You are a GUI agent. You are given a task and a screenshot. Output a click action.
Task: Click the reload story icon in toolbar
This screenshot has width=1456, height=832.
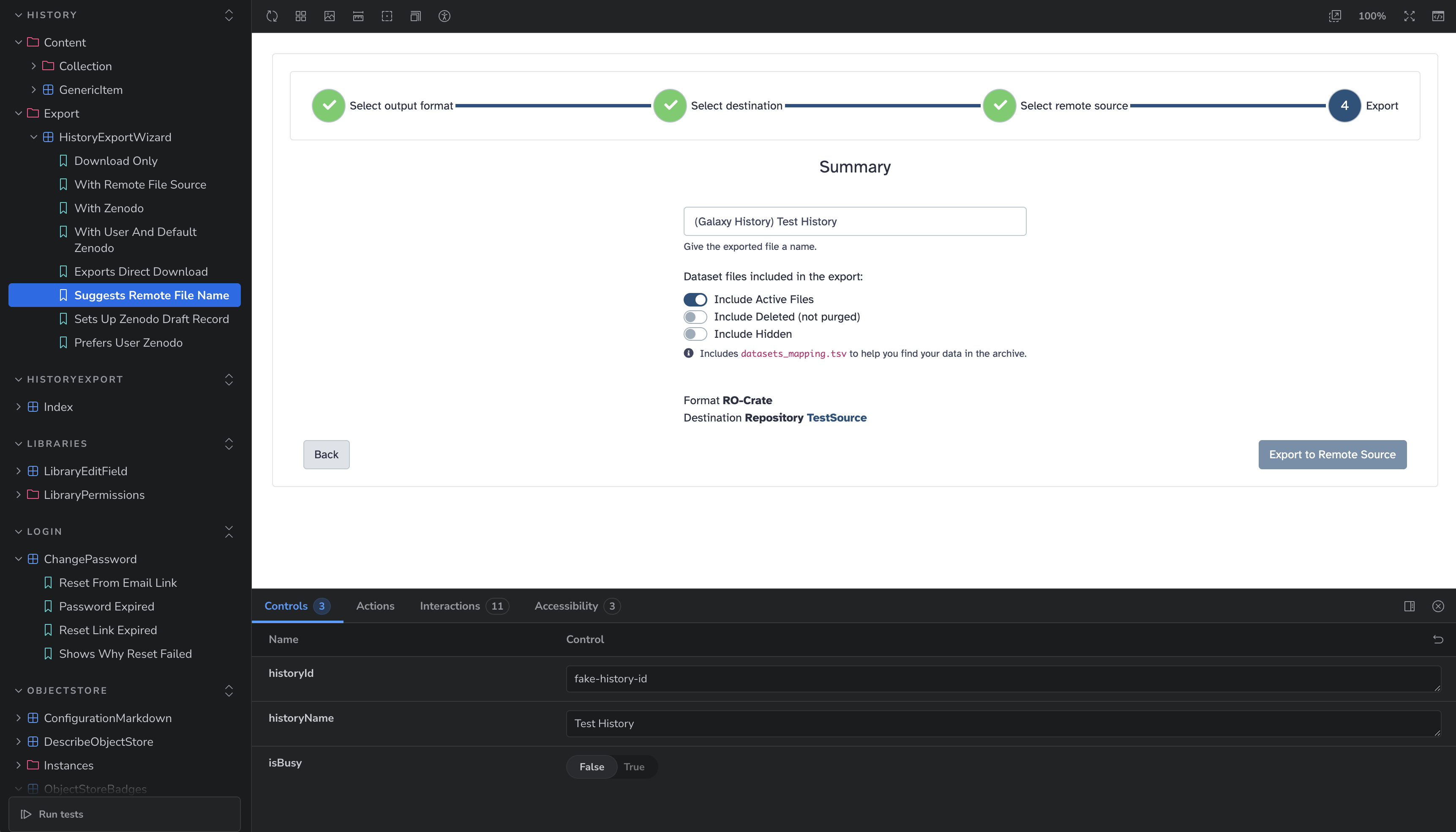[x=273, y=16]
